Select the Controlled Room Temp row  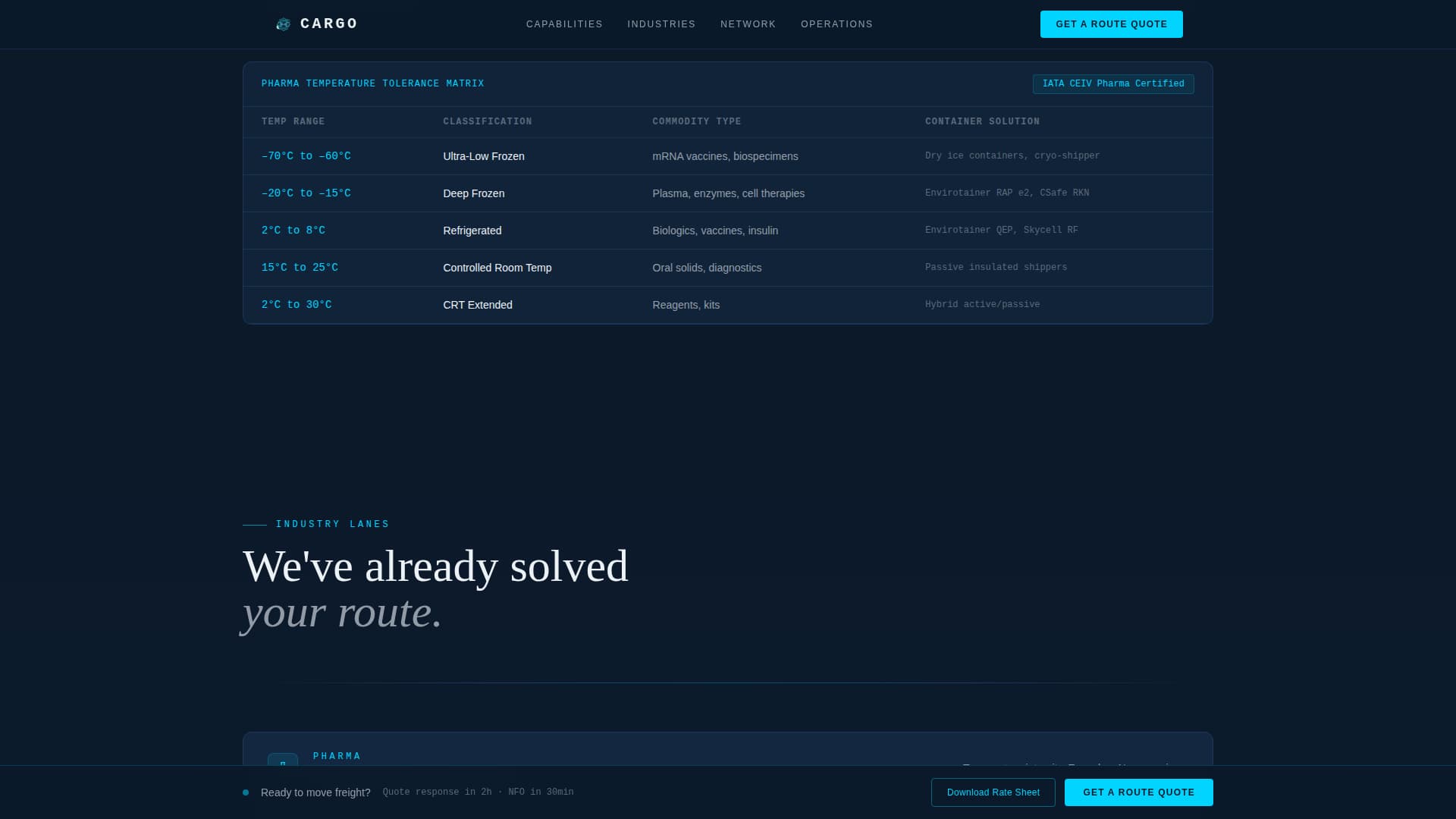(x=497, y=267)
